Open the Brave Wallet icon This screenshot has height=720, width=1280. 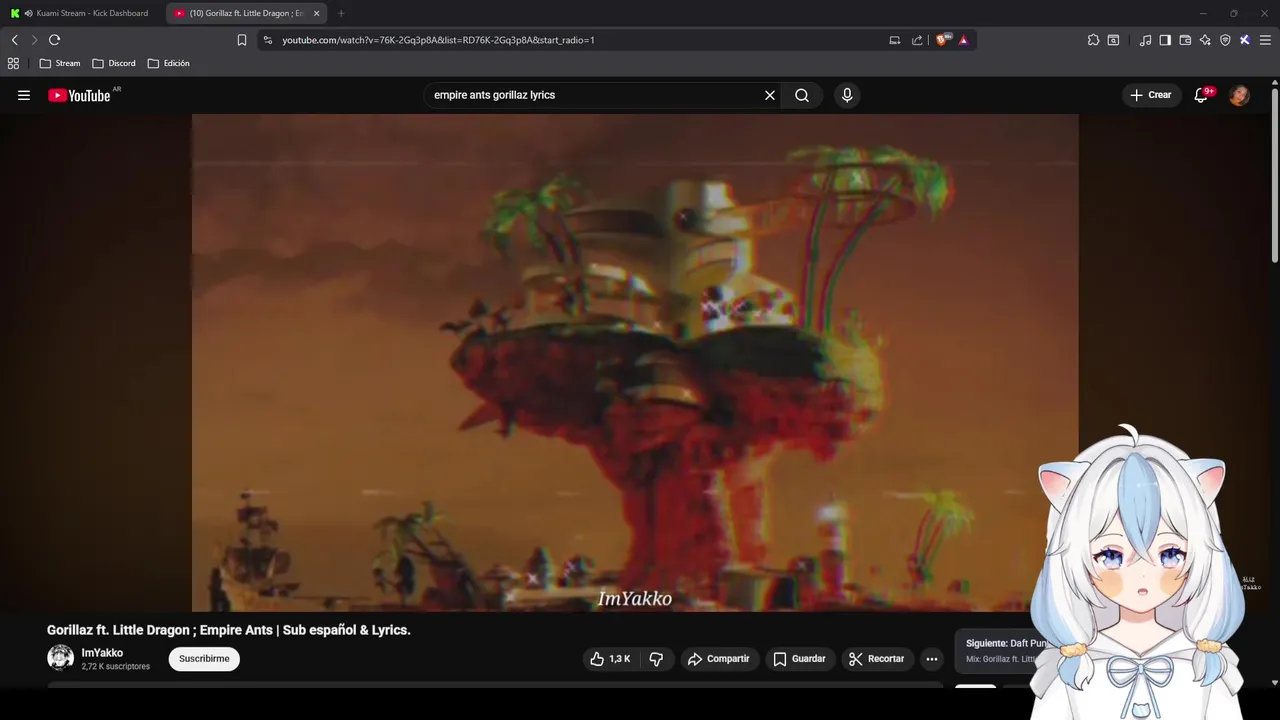point(1185,40)
